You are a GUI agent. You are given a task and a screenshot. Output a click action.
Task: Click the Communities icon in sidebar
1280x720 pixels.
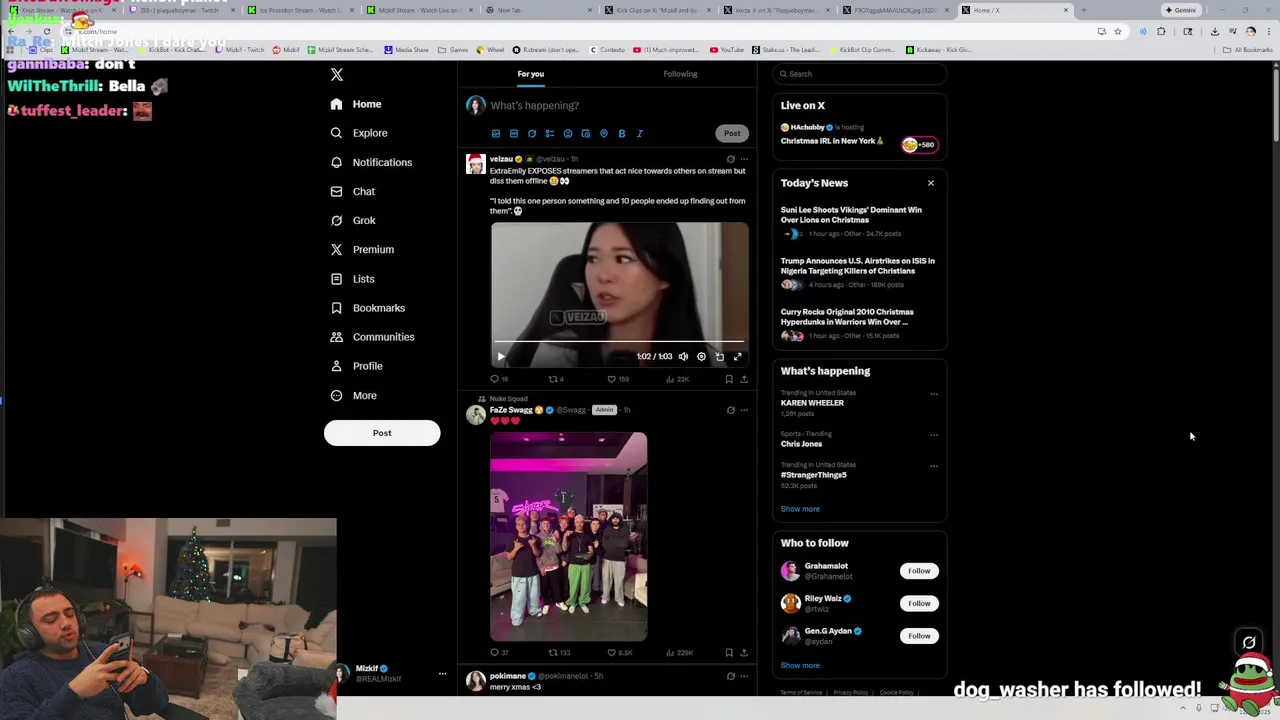click(x=336, y=337)
